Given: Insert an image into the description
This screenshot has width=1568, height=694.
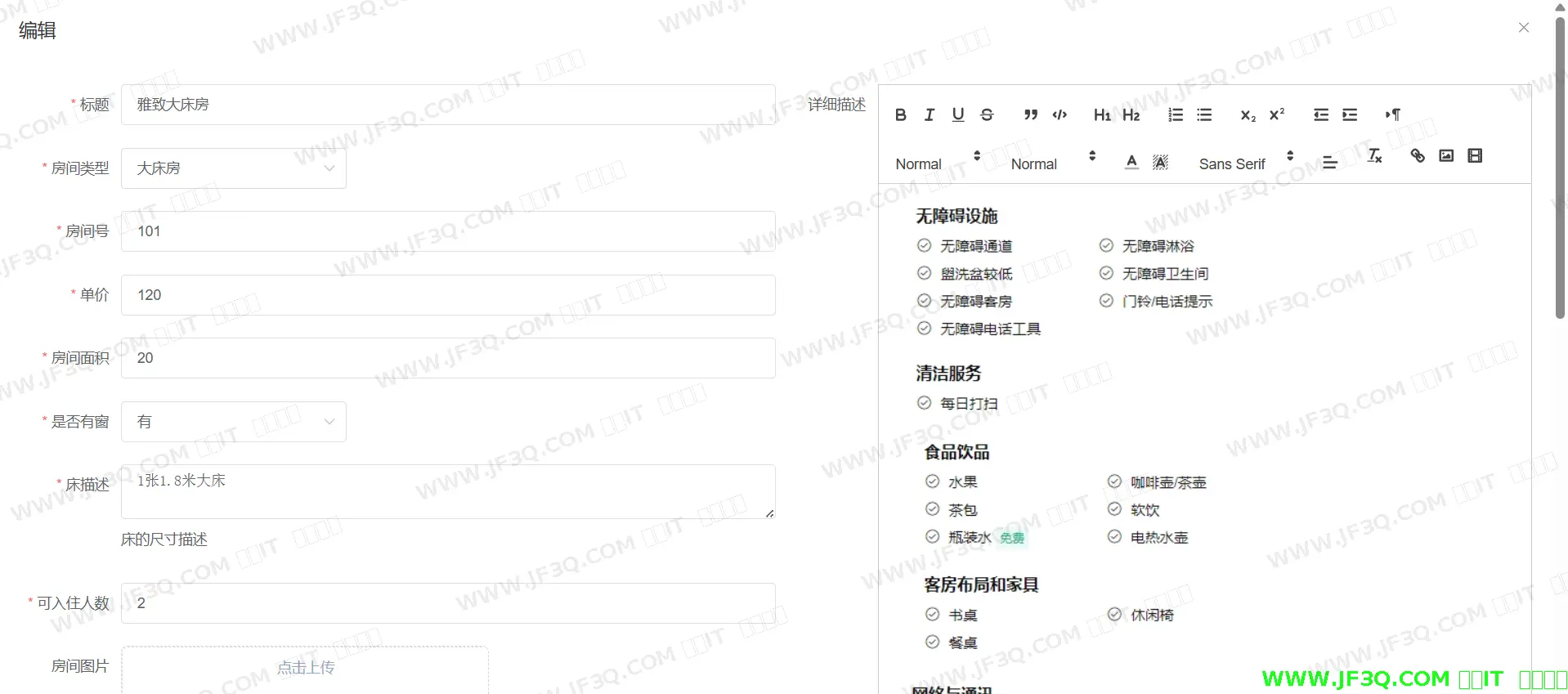Looking at the screenshot, I should tap(1446, 156).
